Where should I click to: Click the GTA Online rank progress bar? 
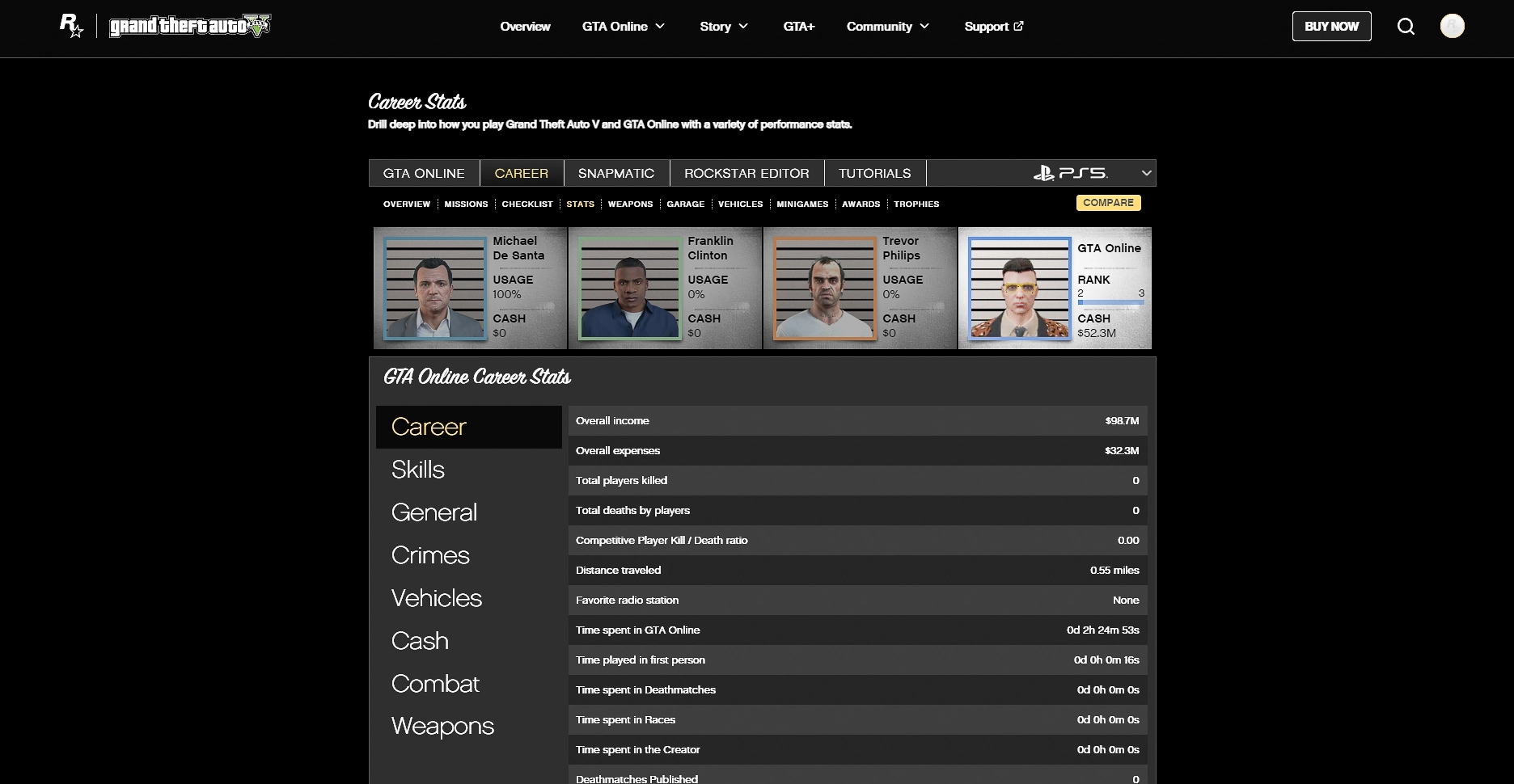click(1110, 302)
